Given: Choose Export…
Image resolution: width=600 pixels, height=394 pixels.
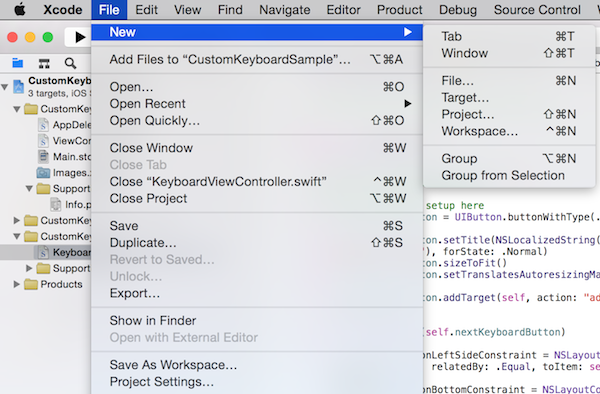Looking at the screenshot, I should pyautogui.click(x=257, y=293).
